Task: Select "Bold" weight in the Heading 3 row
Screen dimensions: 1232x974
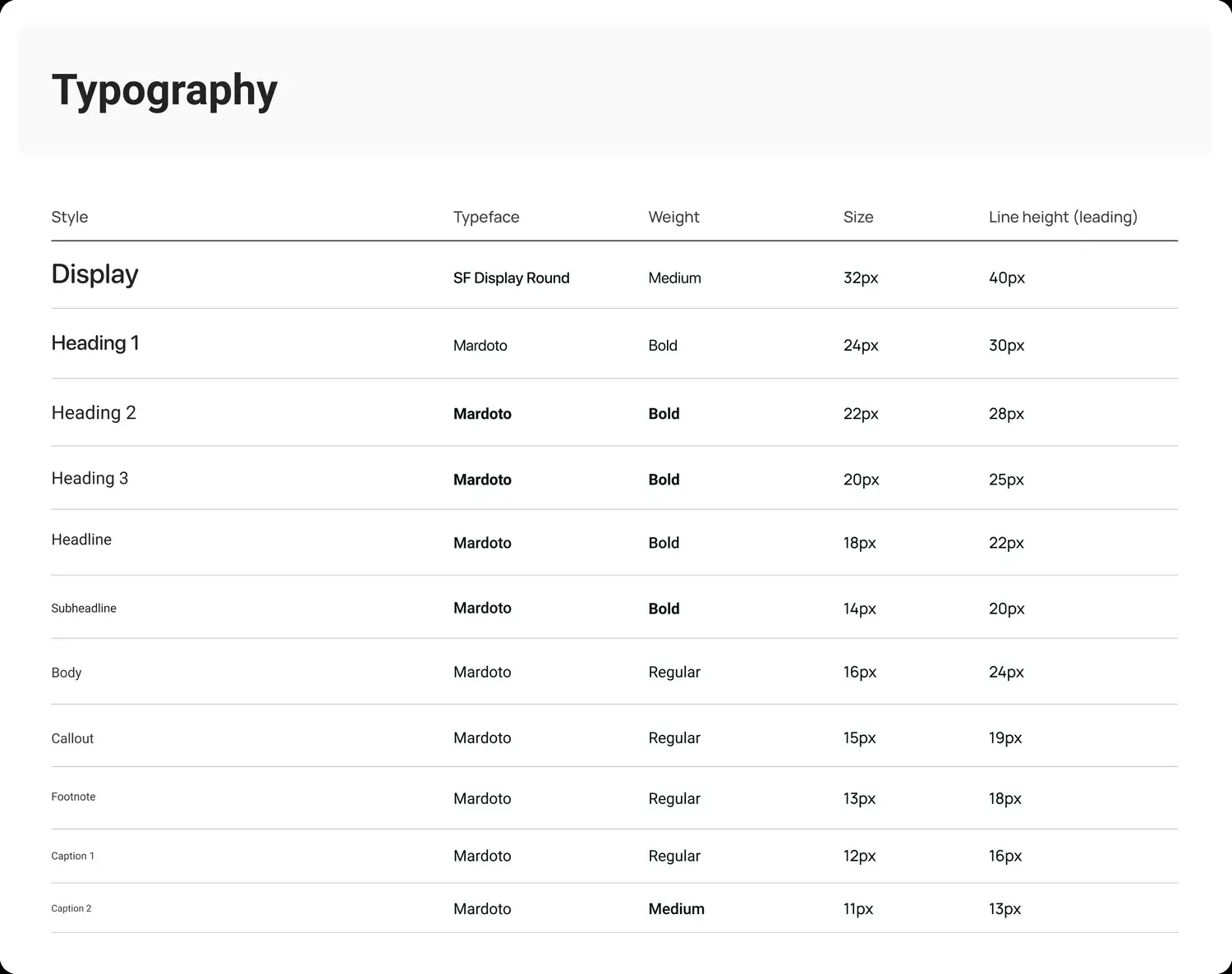Action: [664, 480]
